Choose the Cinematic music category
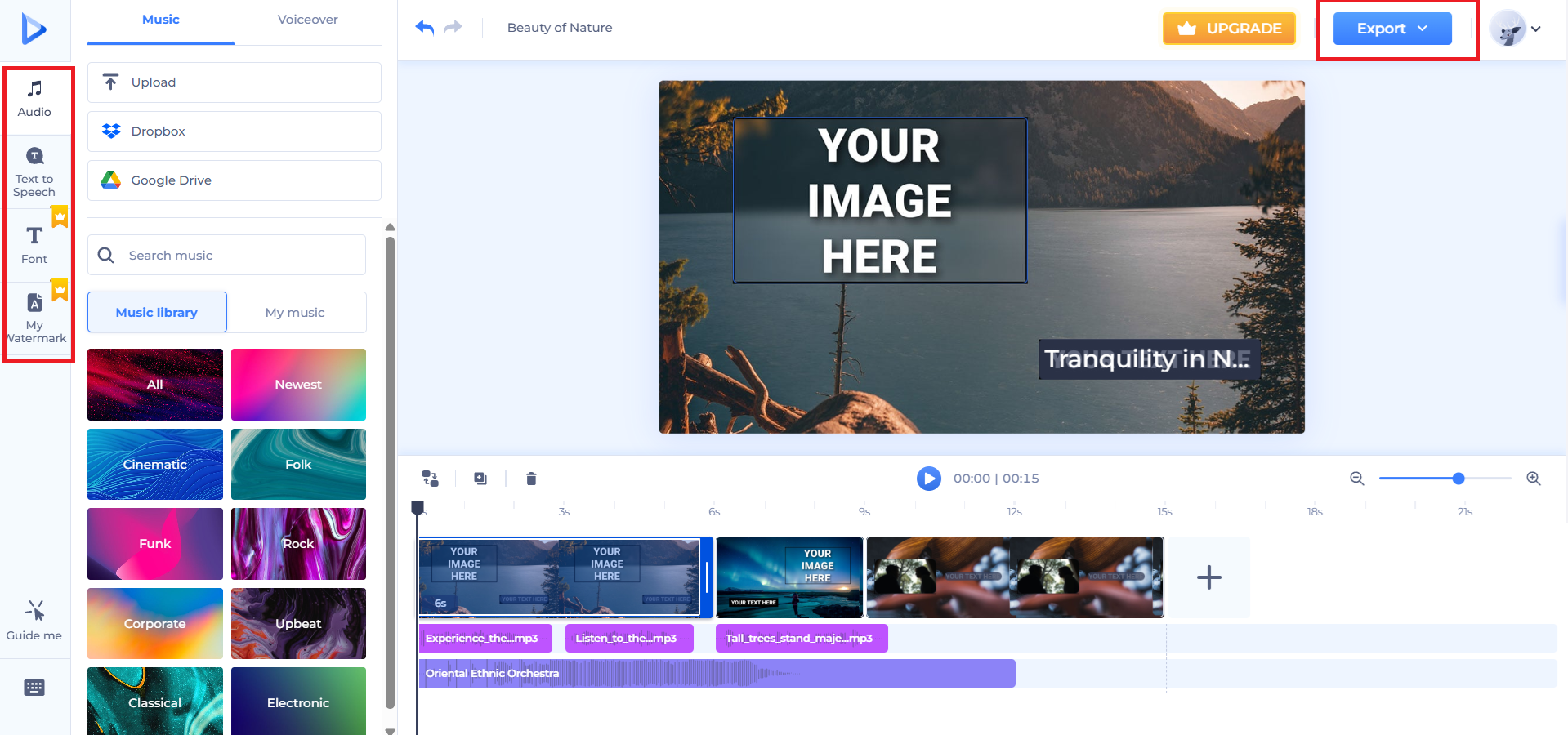This screenshot has height=735, width=1568. click(155, 464)
